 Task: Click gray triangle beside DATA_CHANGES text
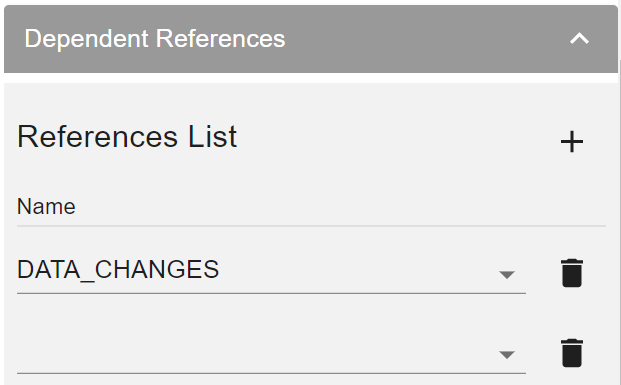click(507, 274)
